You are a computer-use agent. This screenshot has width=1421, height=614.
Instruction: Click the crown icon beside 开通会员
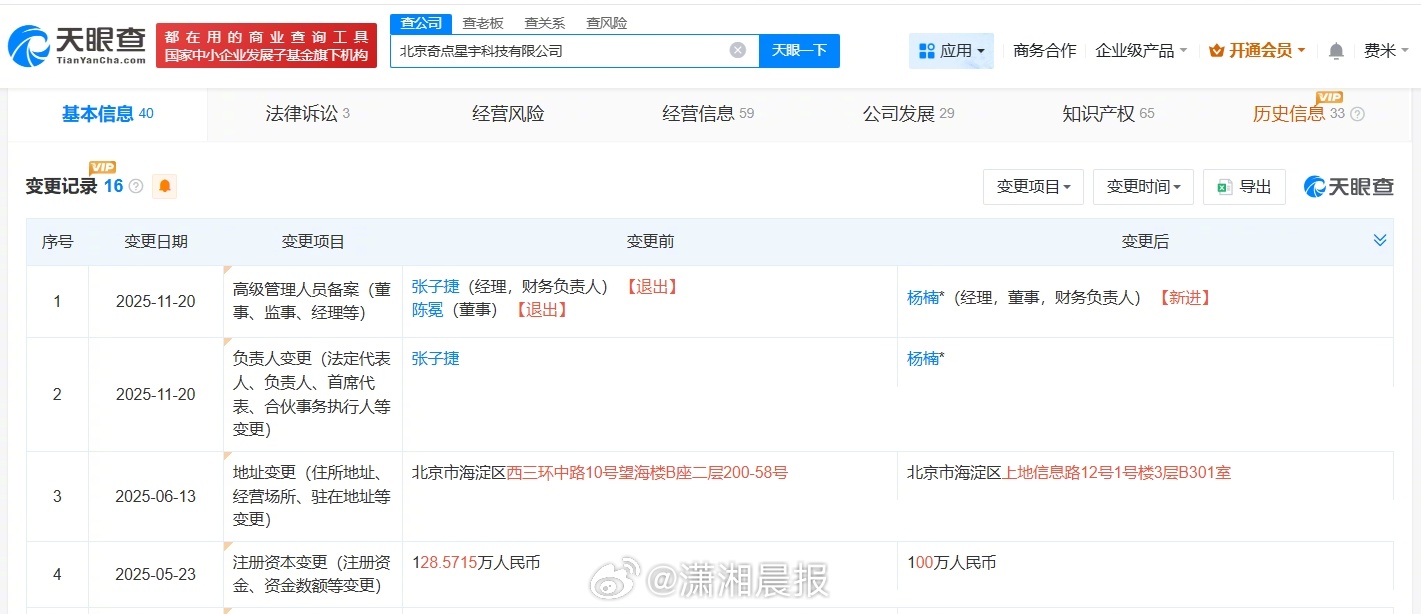(1216, 49)
